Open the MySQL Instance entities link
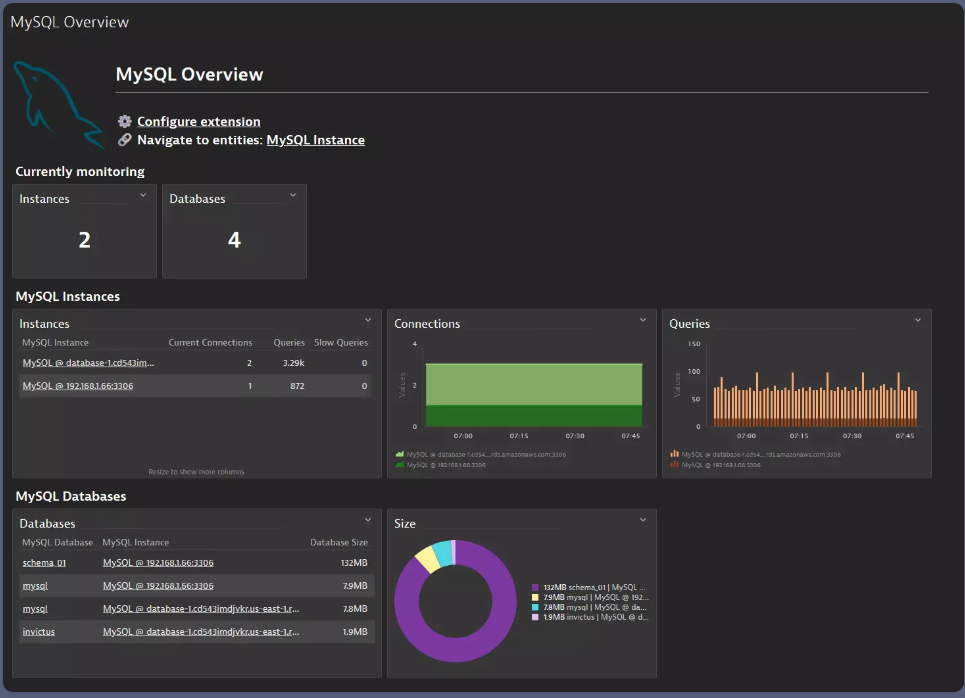965x698 pixels. pyautogui.click(x=315, y=140)
